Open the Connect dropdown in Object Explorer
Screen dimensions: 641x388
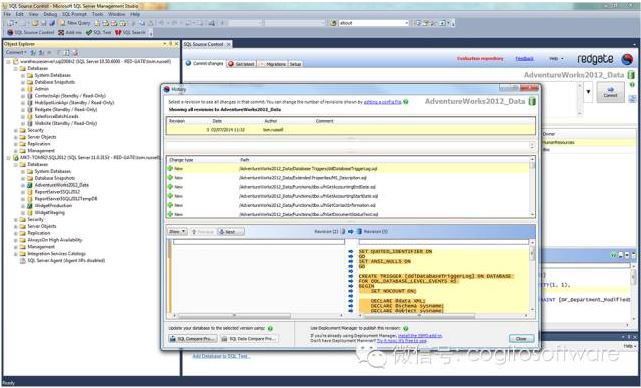coord(16,53)
